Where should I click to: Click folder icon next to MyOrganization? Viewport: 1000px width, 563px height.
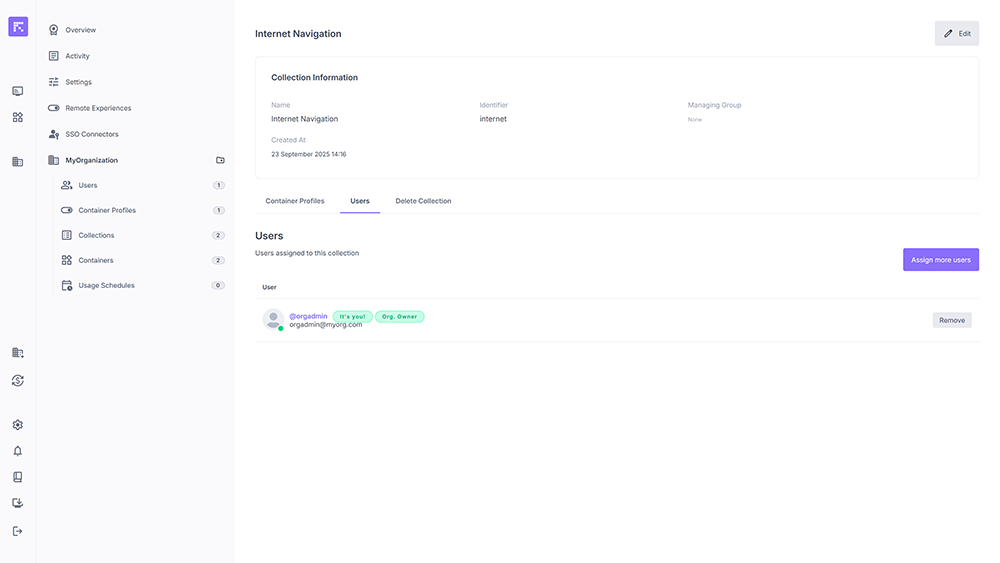tap(220, 160)
